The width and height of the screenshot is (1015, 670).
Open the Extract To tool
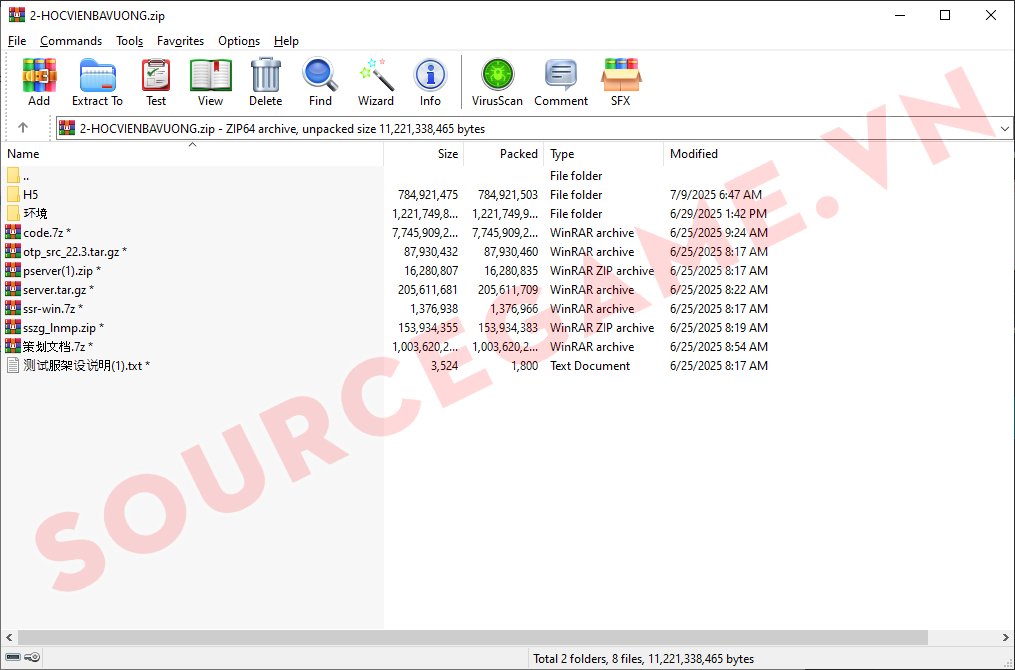(97, 81)
